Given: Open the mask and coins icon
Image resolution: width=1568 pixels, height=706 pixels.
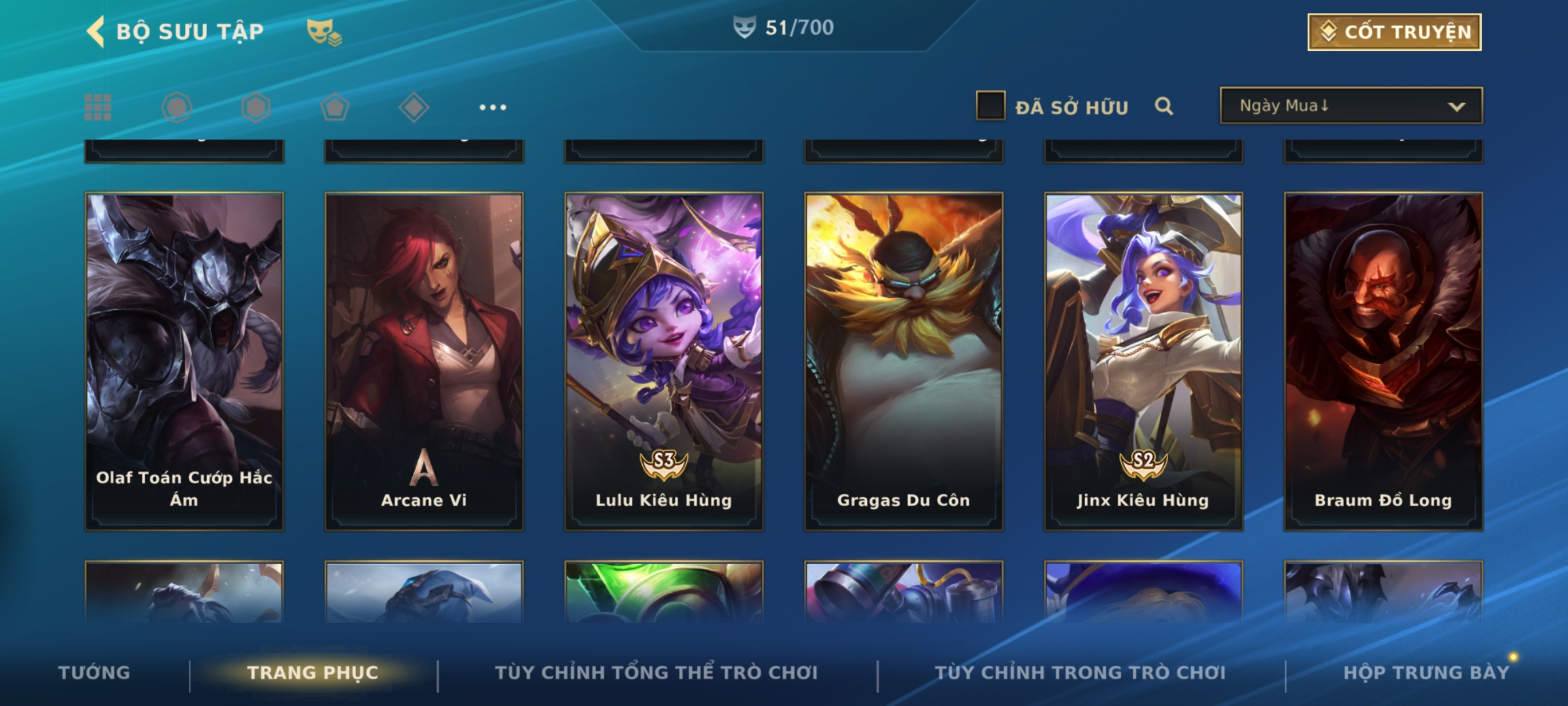Looking at the screenshot, I should point(324,32).
